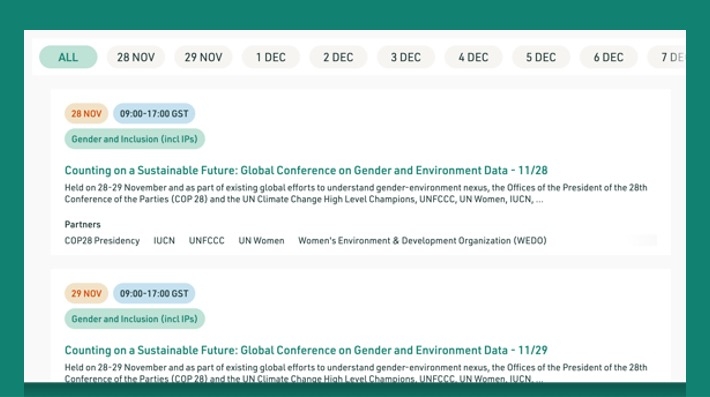Filter events by 28 NOV tab

click(x=136, y=57)
